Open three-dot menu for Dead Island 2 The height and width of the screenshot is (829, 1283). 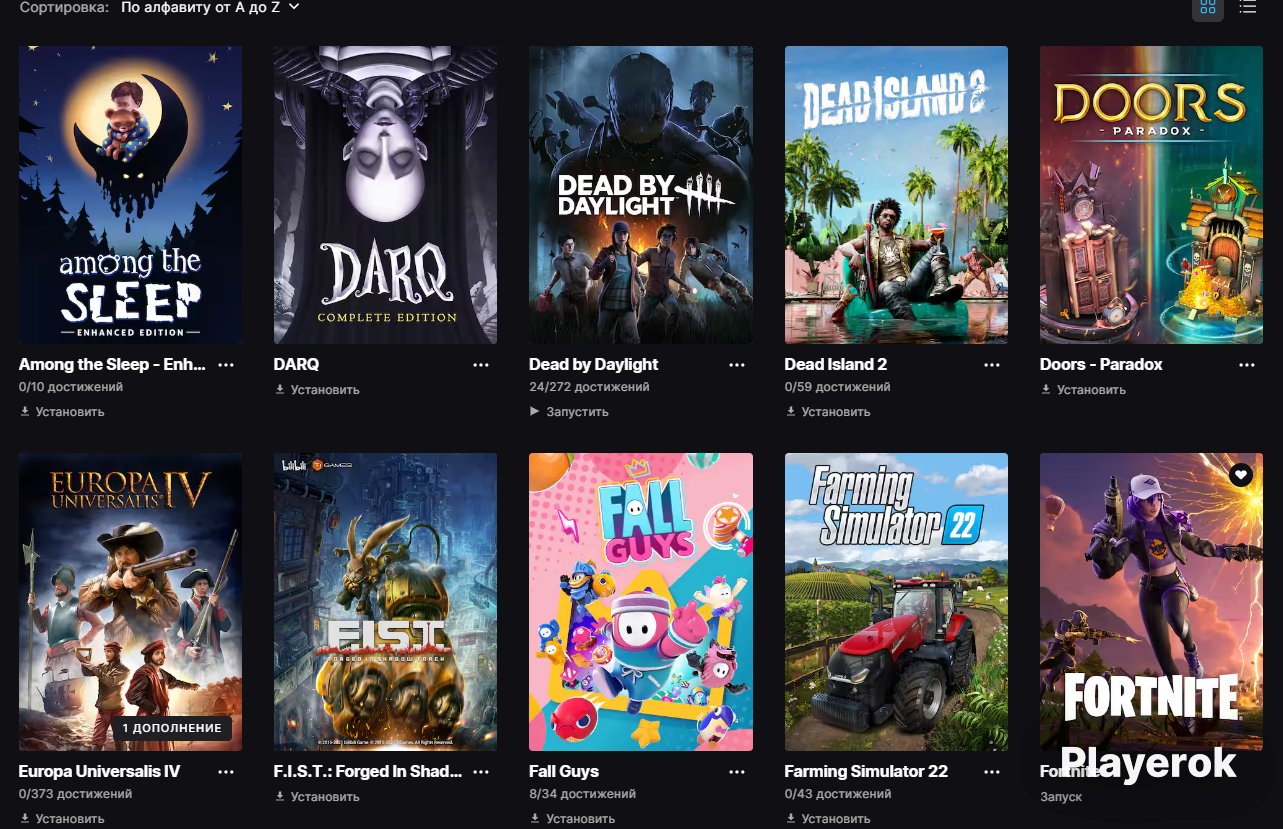click(992, 365)
